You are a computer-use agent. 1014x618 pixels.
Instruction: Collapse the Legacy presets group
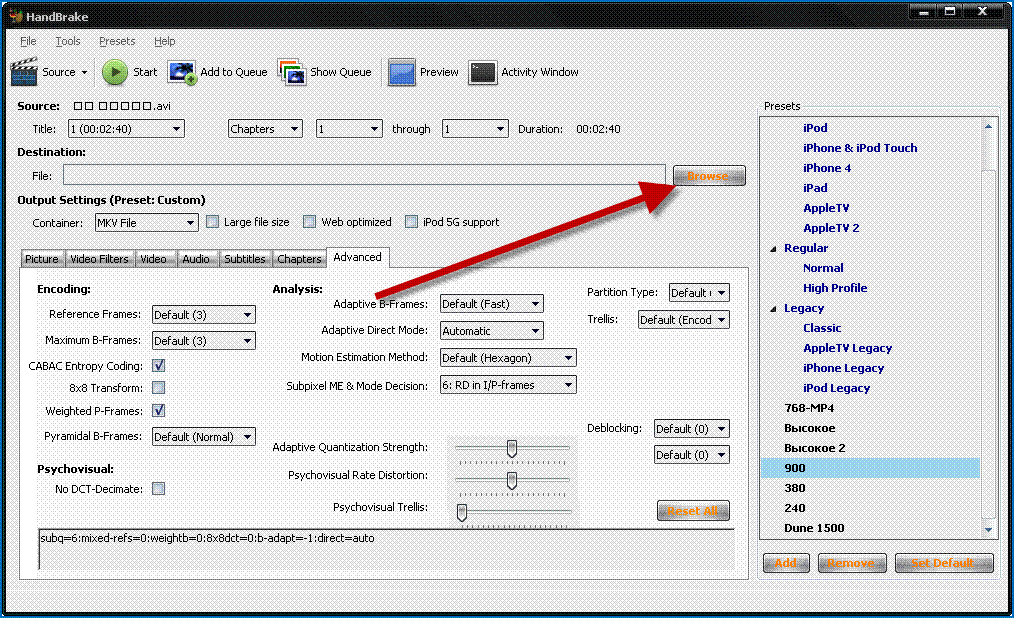(x=773, y=309)
